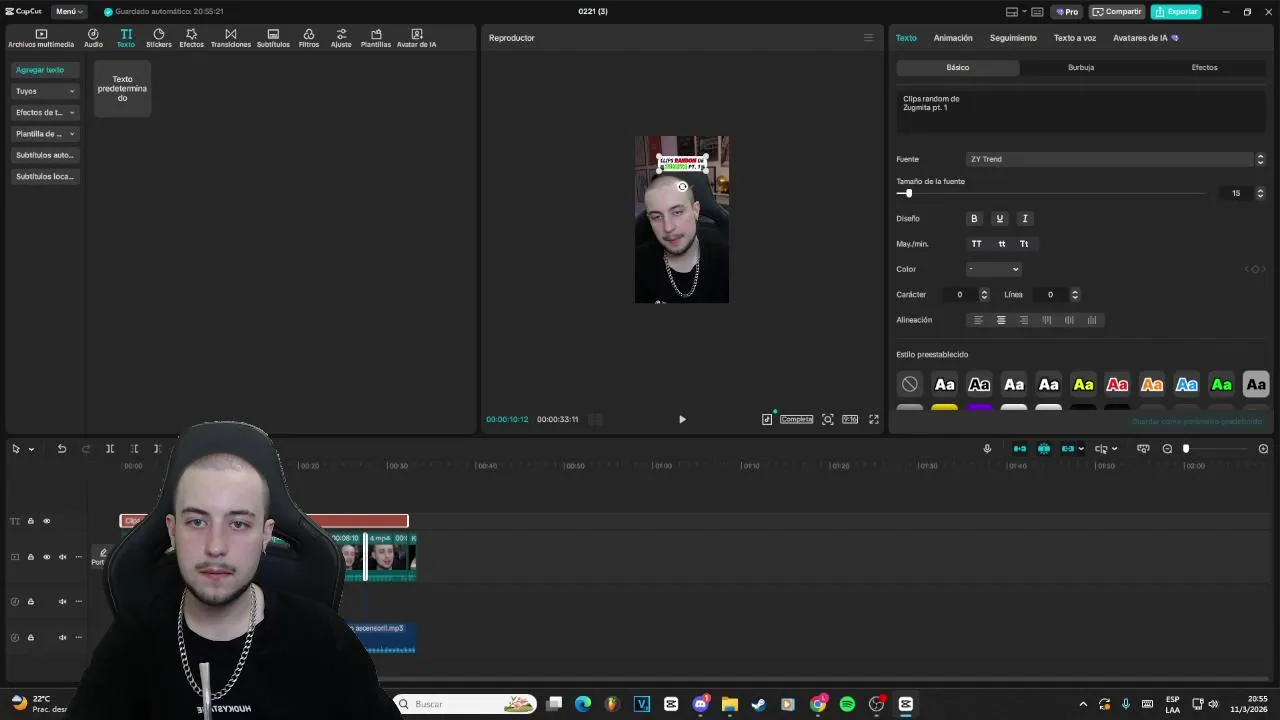Click the Exportar button
1280x720 pixels.
pos(1176,12)
